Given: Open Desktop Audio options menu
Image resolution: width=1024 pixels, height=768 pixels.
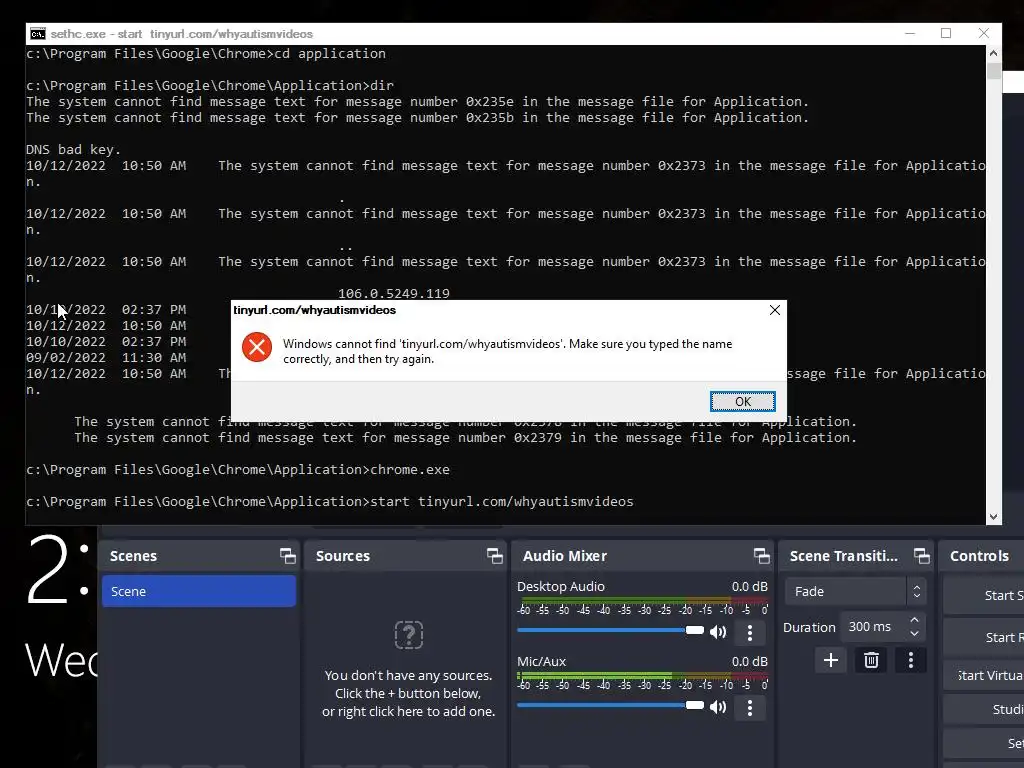Looking at the screenshot, I should click(x=750, y=632).
